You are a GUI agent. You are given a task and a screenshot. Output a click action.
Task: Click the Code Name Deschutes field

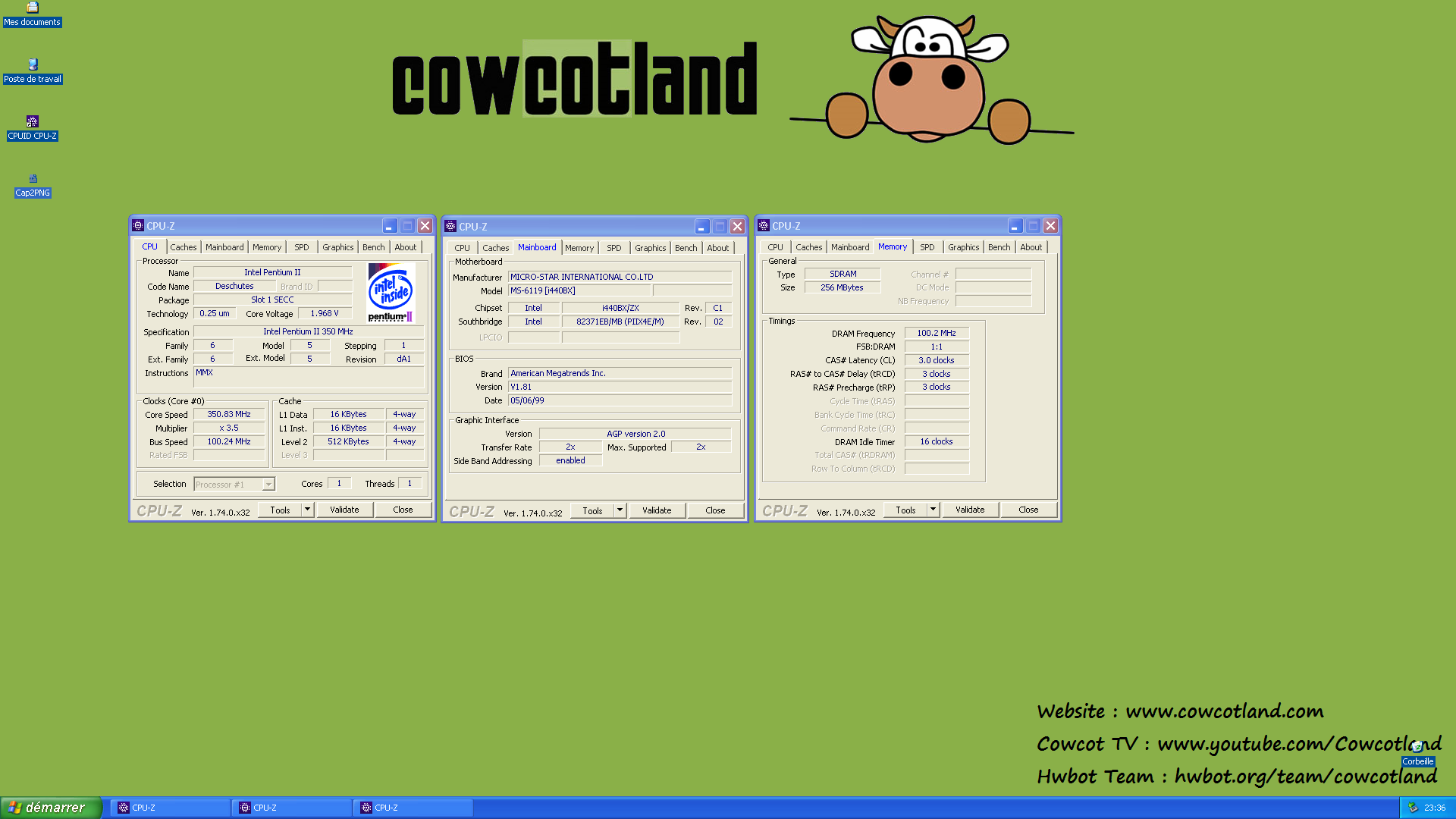coord(234,286)
